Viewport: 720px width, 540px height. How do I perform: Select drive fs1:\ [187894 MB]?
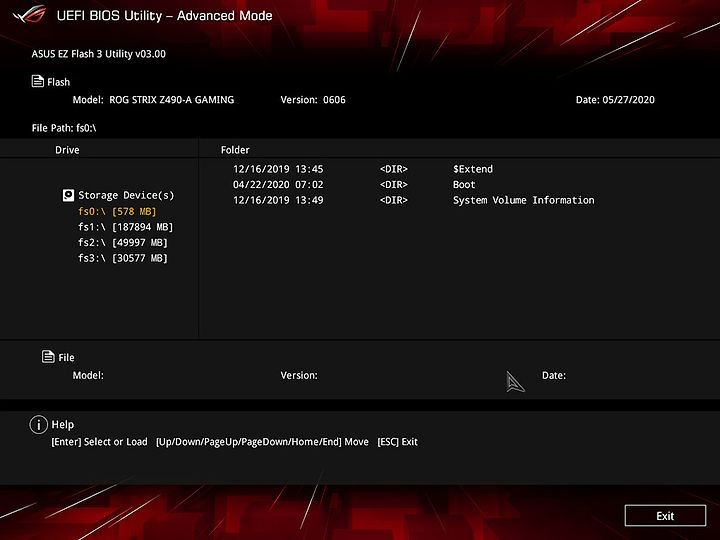[125, 227]
